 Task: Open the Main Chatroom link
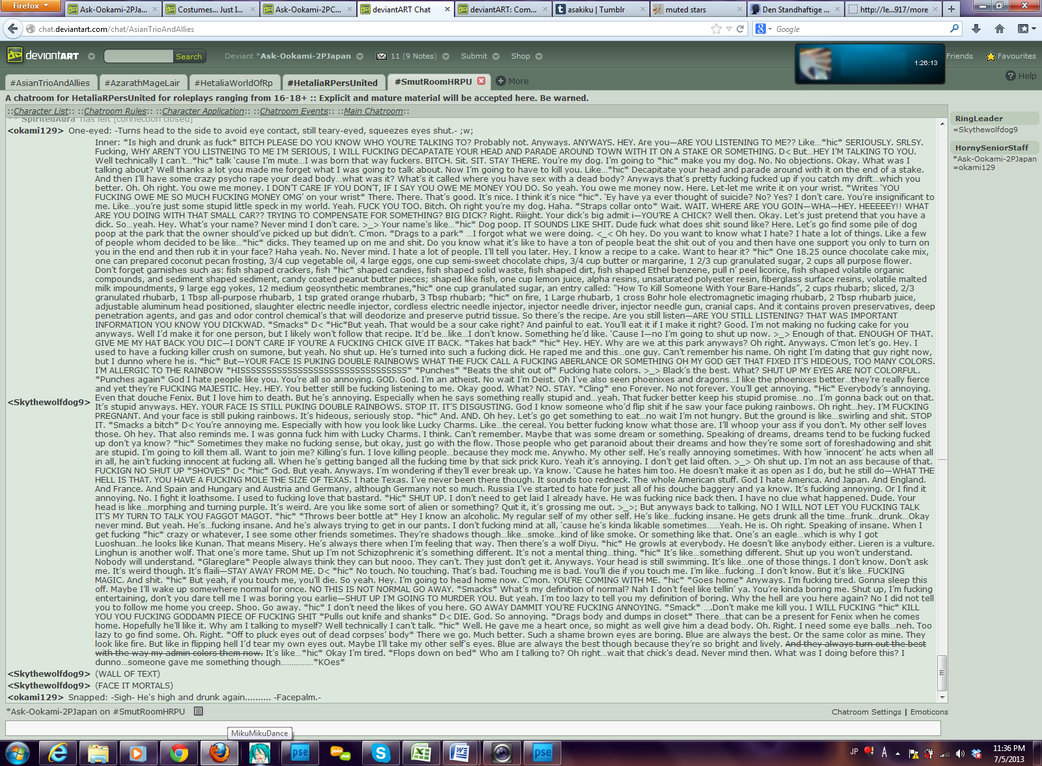373,112
